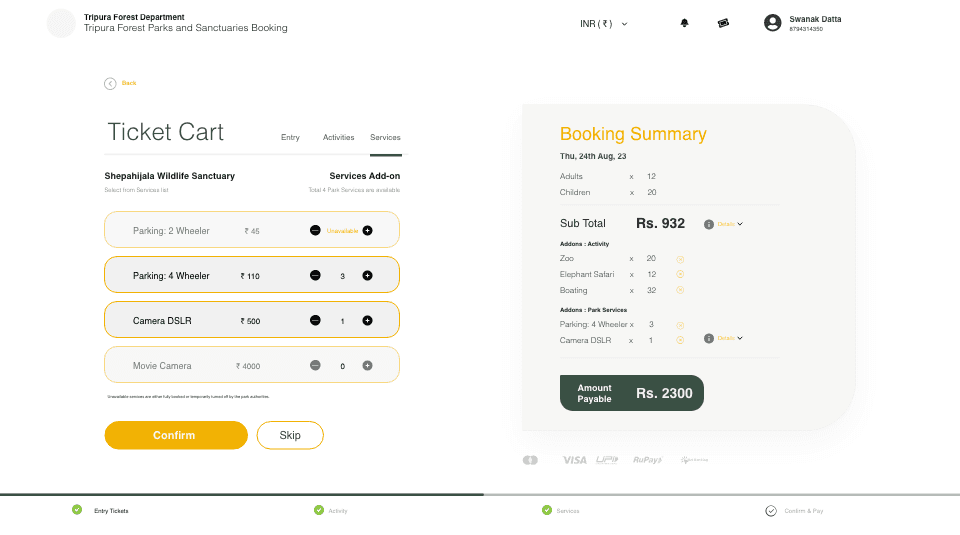Viewport: 960px width, 535px height.
Task: Select Activity progress step
Action: [331, 511]
